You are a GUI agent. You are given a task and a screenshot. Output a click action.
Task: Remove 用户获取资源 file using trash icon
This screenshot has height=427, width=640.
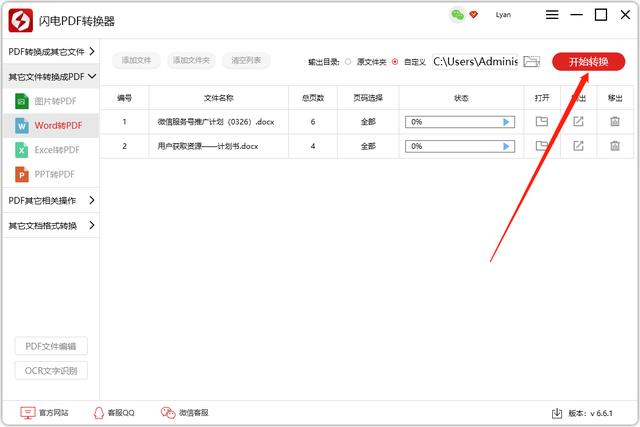(x=614, y=146)
